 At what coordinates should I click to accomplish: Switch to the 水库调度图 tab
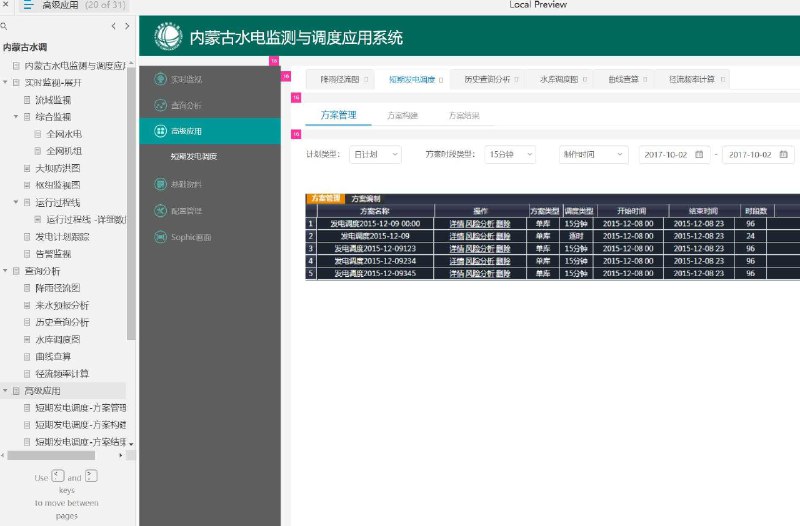click(559, 80)
